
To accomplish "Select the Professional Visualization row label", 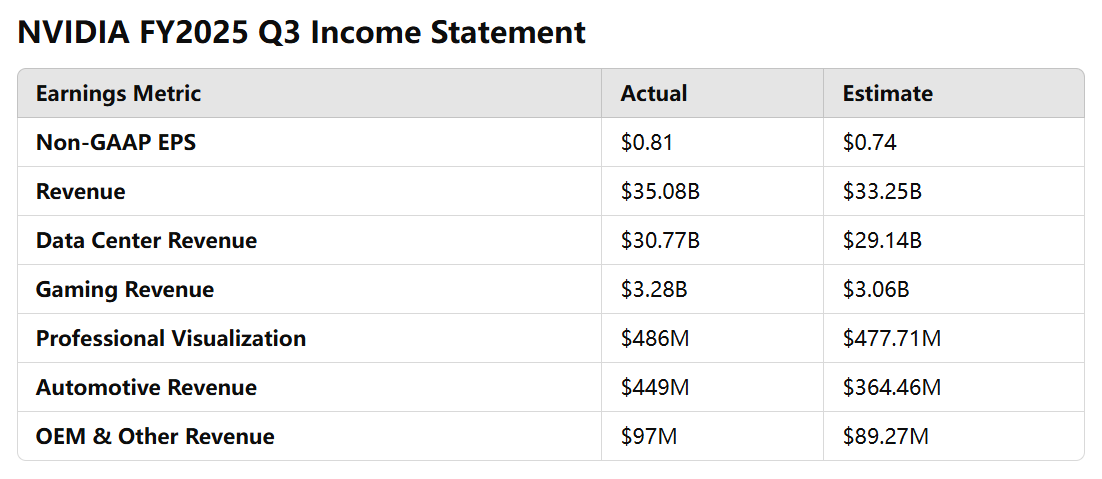I will click(171, 339).
